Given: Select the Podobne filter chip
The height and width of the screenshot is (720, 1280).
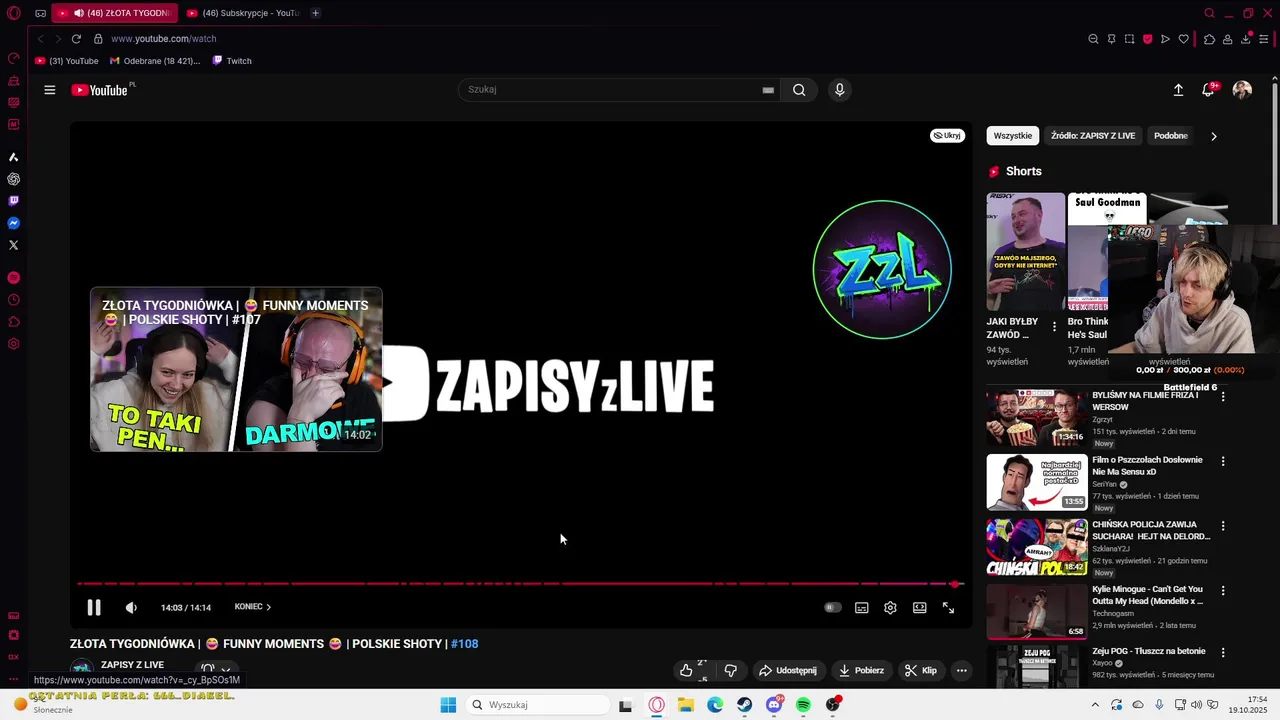Looking at the screenshot, I should click(1171, 136).
